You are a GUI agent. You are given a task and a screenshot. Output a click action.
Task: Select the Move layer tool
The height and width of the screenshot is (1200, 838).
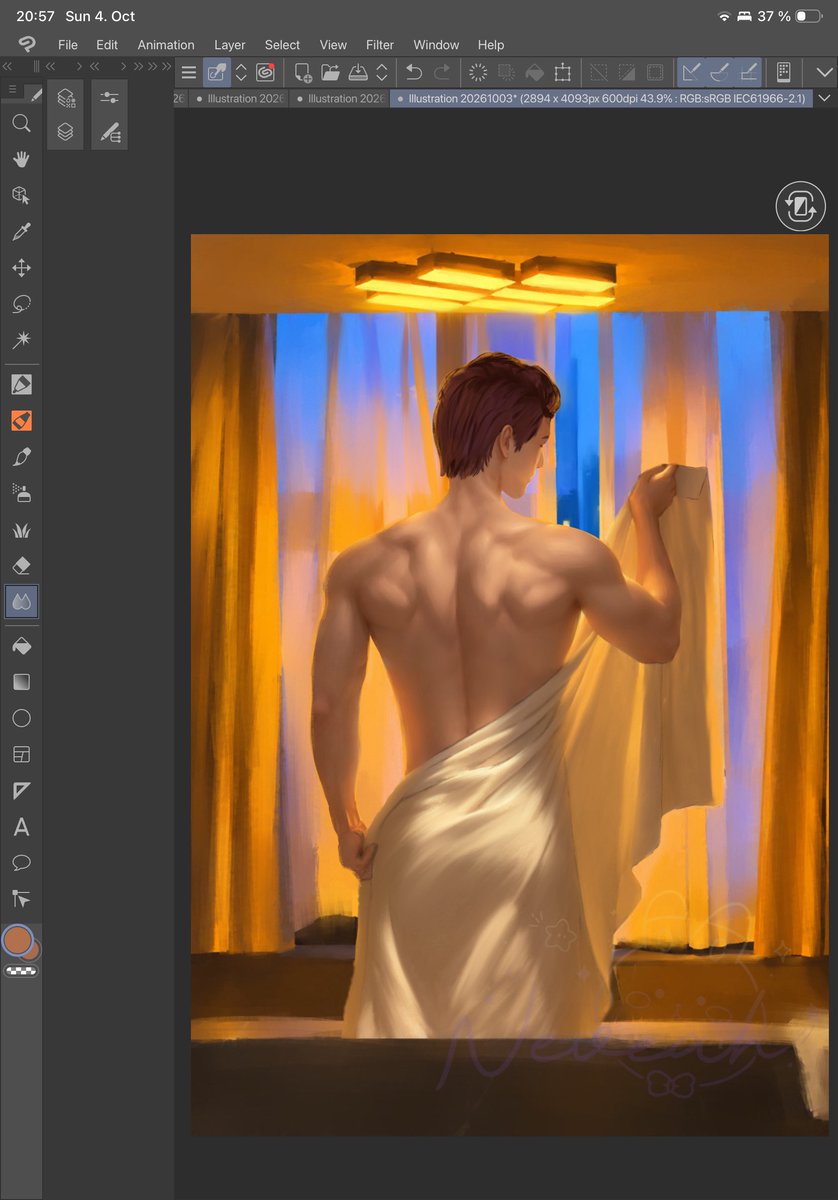[21, 268]
